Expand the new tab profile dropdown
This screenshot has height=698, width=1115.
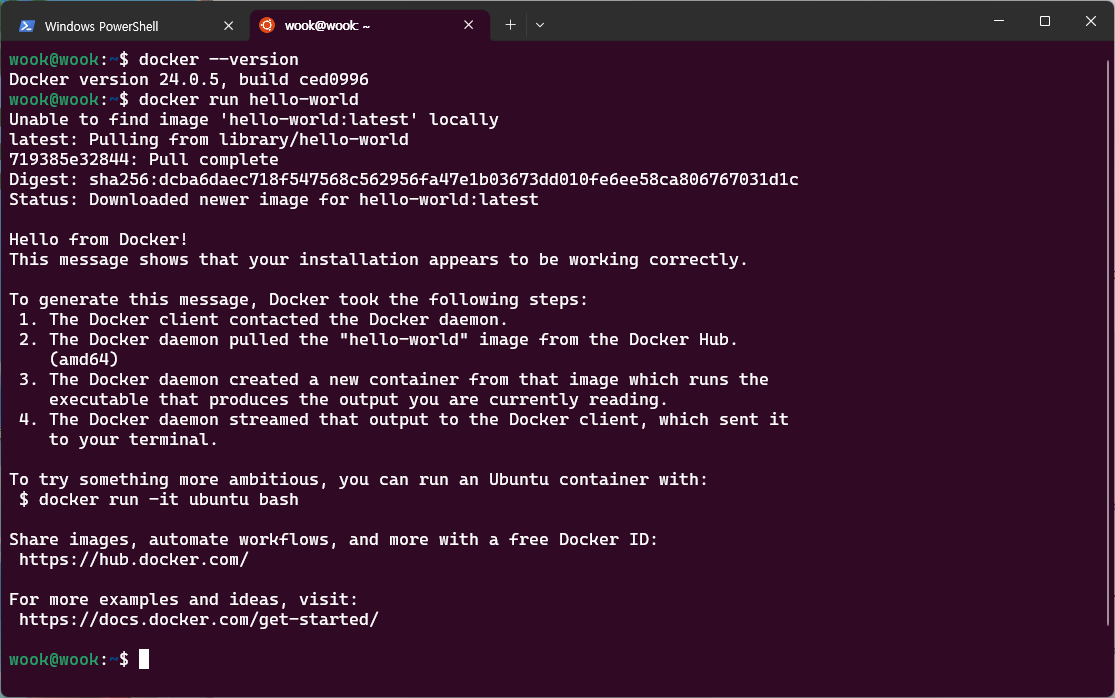point(540,25)
